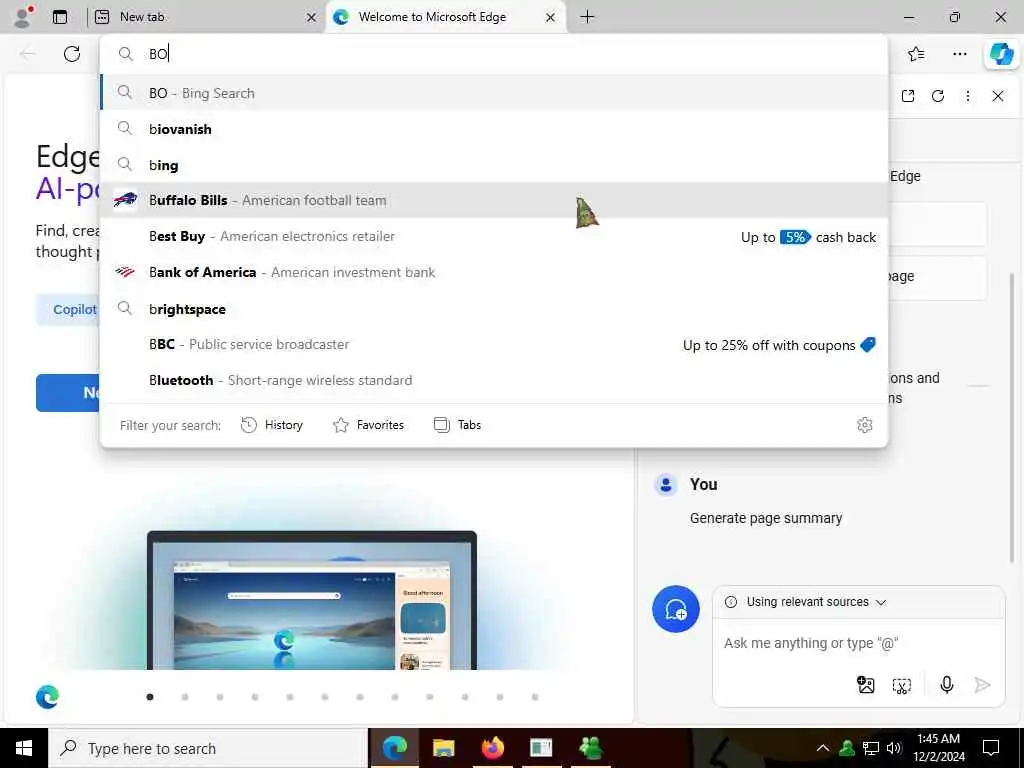Open notification center icon
This screenshot has width=1024, height=768.
991,748
